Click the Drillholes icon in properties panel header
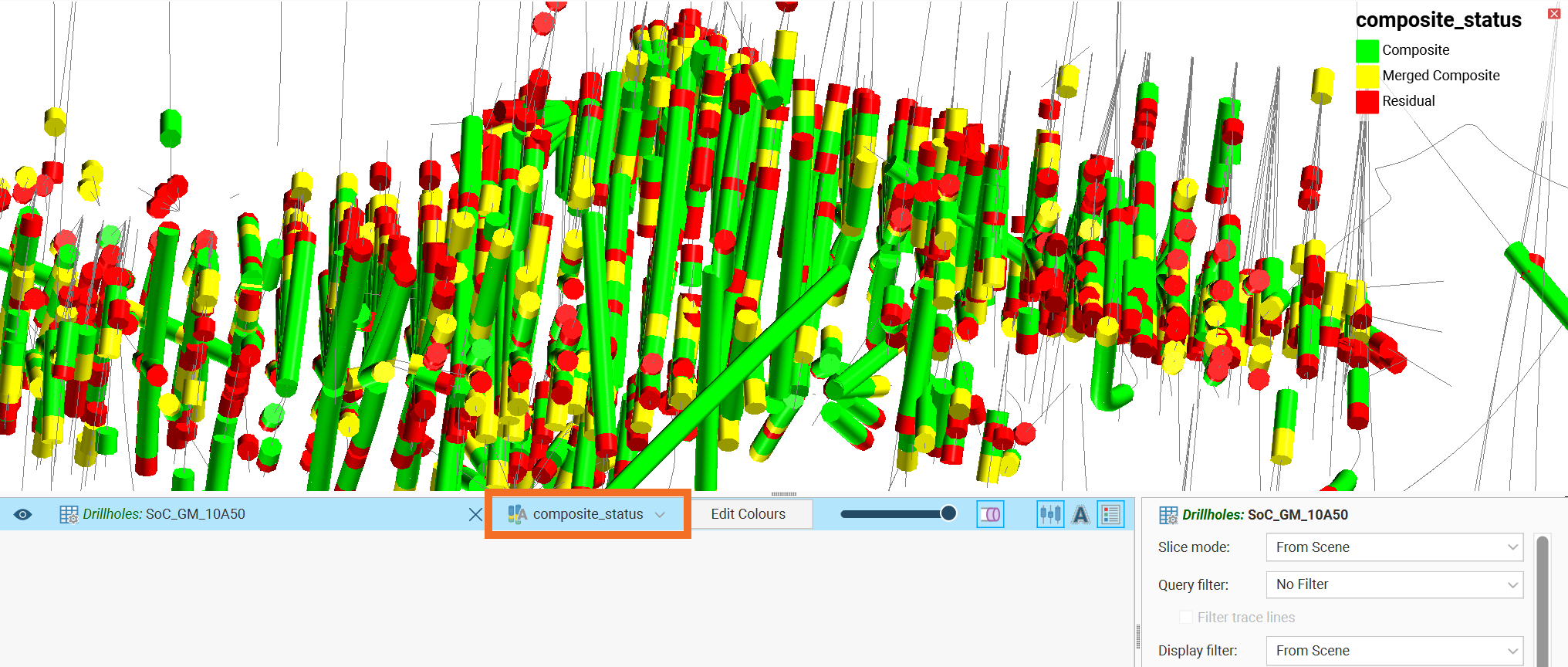 point(1168,515)
